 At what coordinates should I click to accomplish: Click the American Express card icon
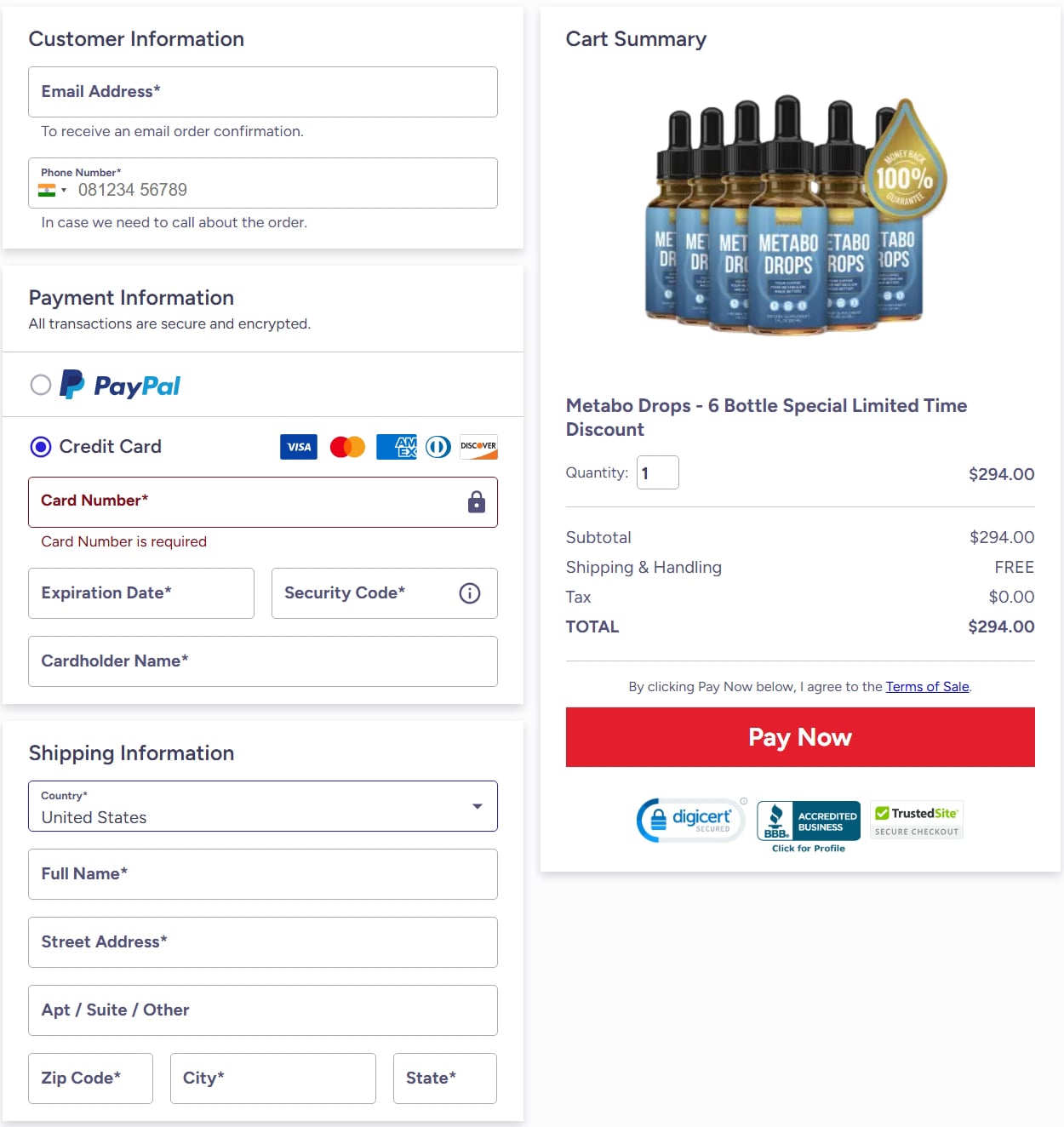coord(397,447)
